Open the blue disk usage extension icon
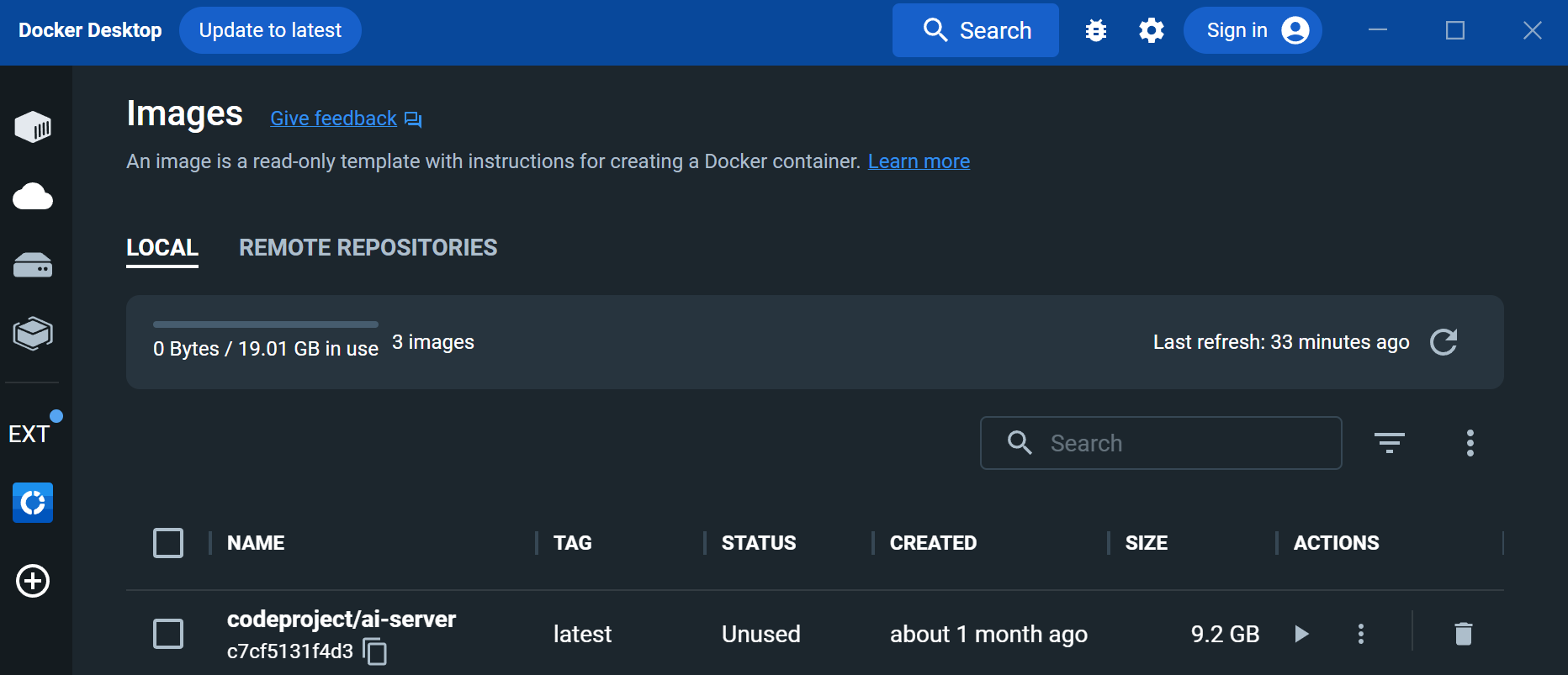The image size is (1568, 675). (33, 503)
